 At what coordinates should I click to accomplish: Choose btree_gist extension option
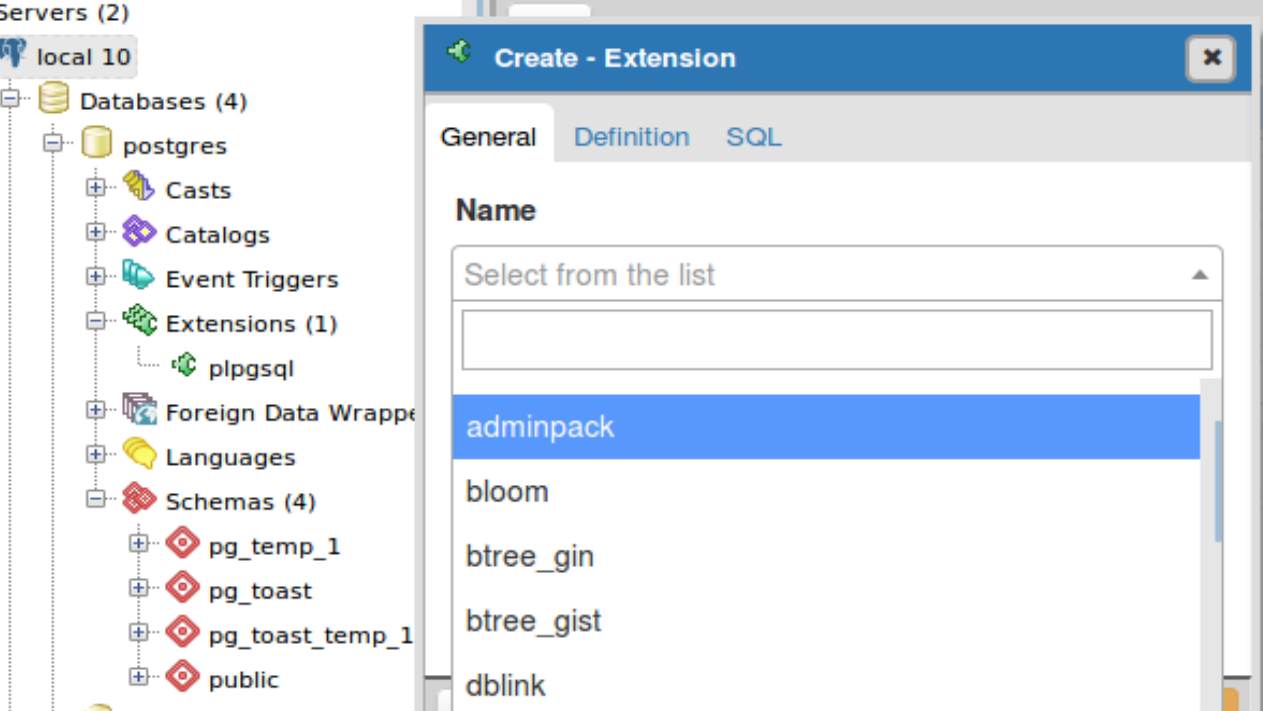click(533, 621)
